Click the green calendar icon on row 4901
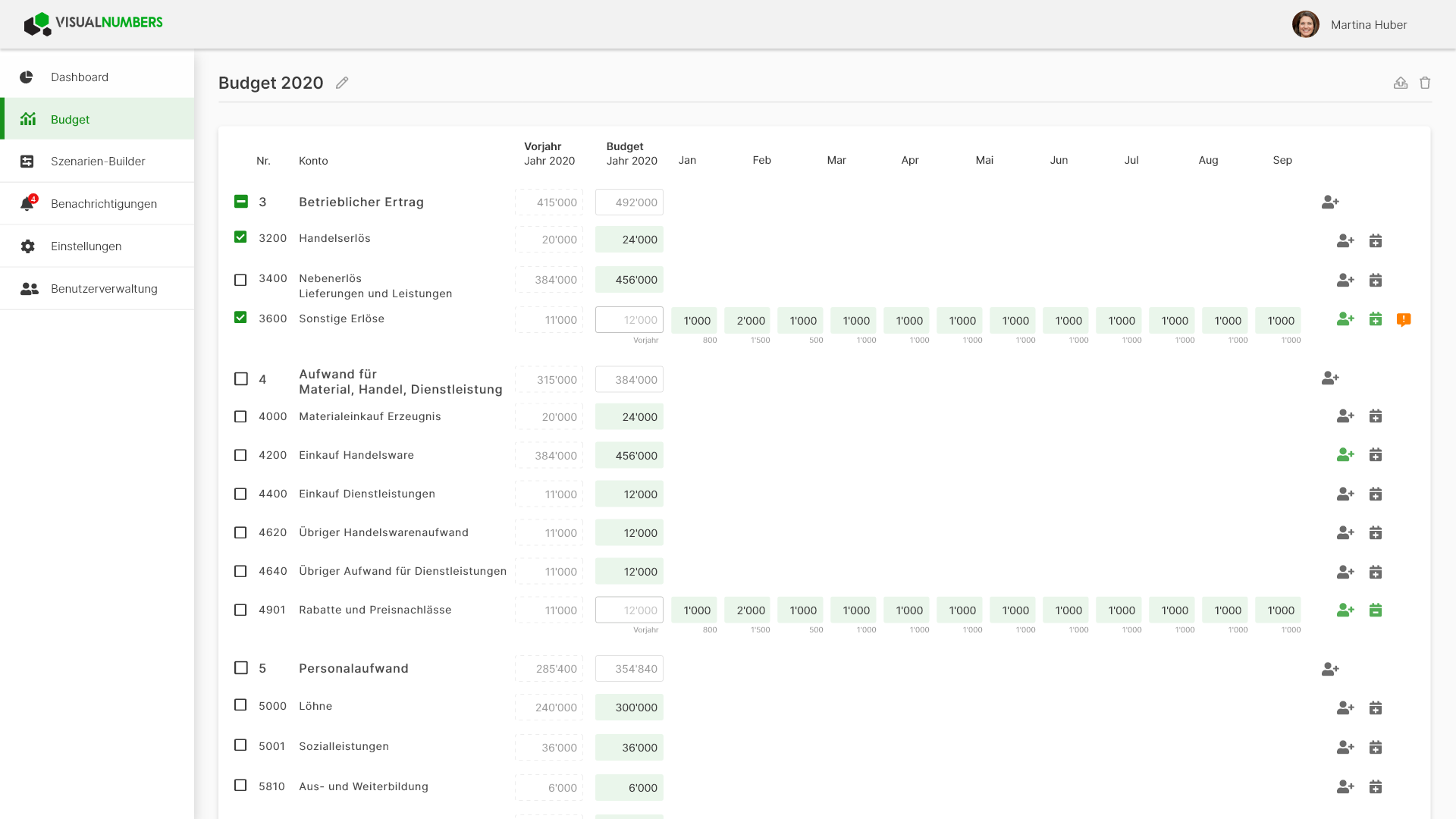 click(1376, 610)
